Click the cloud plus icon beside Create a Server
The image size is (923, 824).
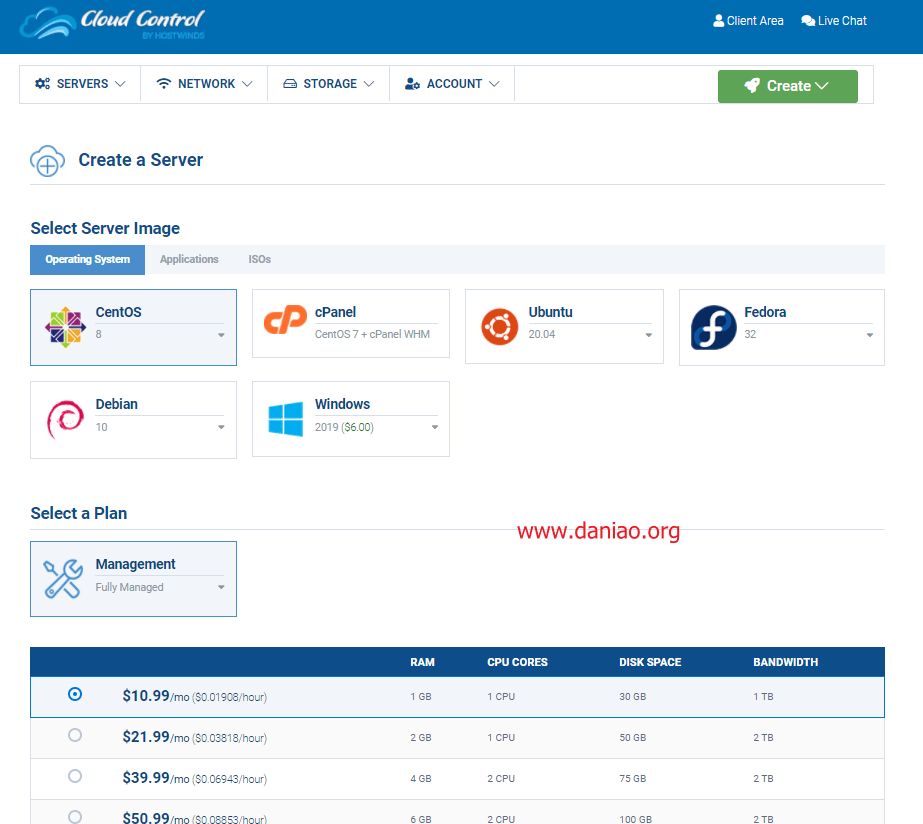click(x=48, y=161)
